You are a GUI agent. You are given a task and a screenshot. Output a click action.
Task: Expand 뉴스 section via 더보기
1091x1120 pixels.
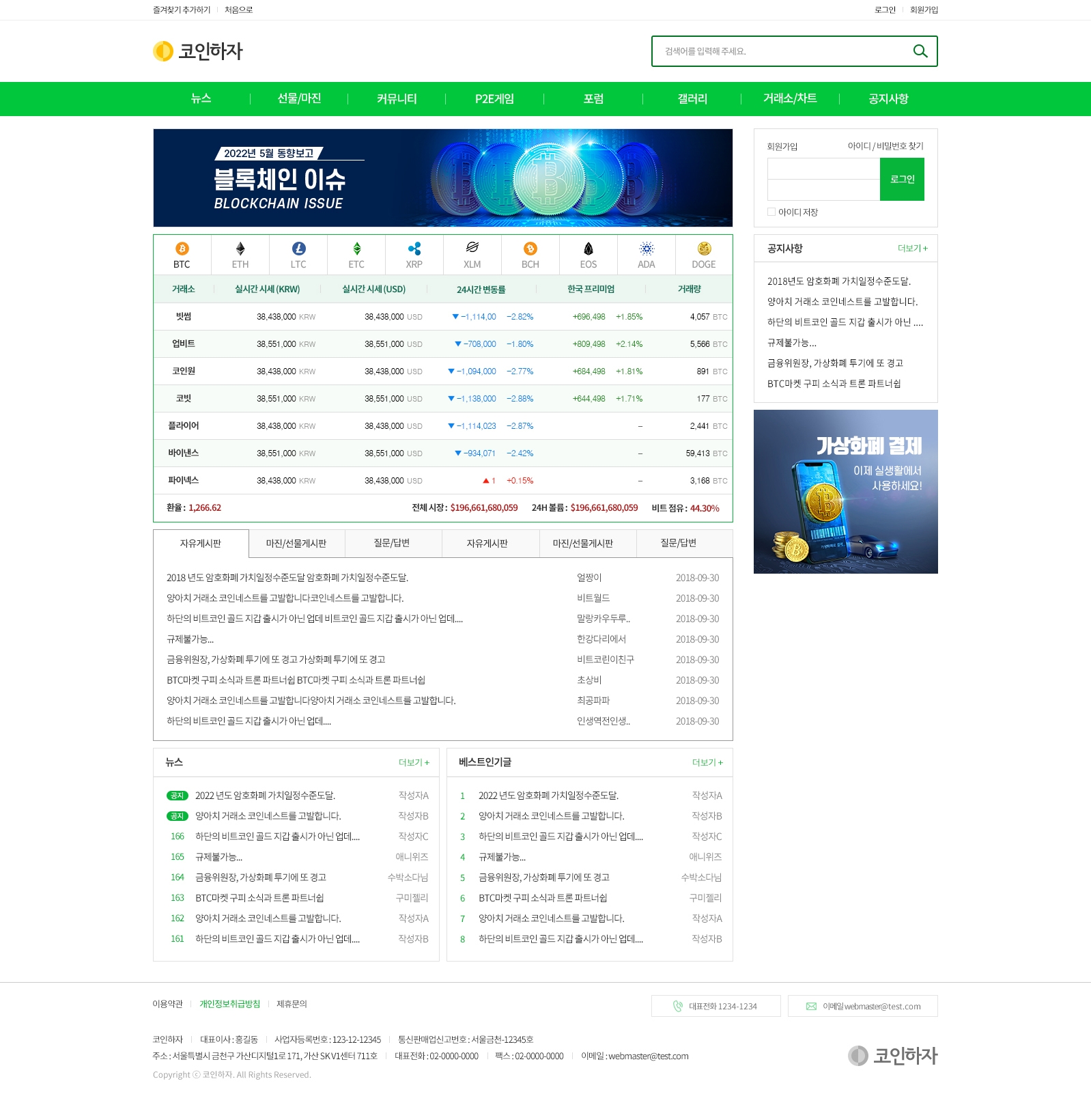click(x=414, y=763)
